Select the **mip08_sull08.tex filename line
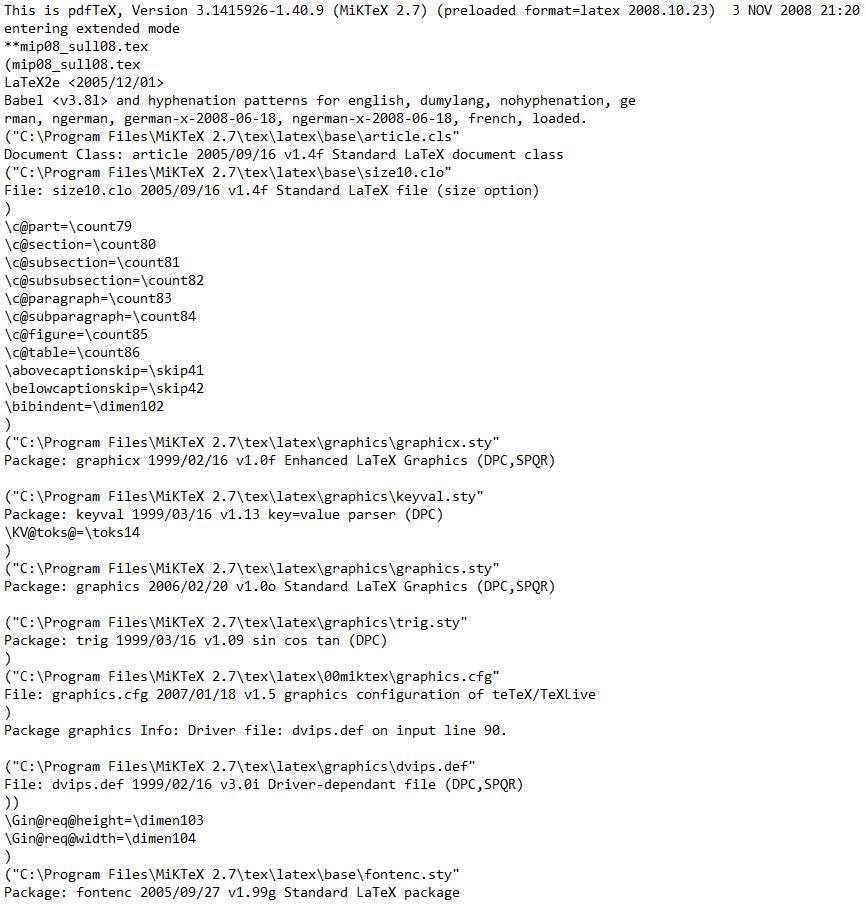 pos(76,46)
